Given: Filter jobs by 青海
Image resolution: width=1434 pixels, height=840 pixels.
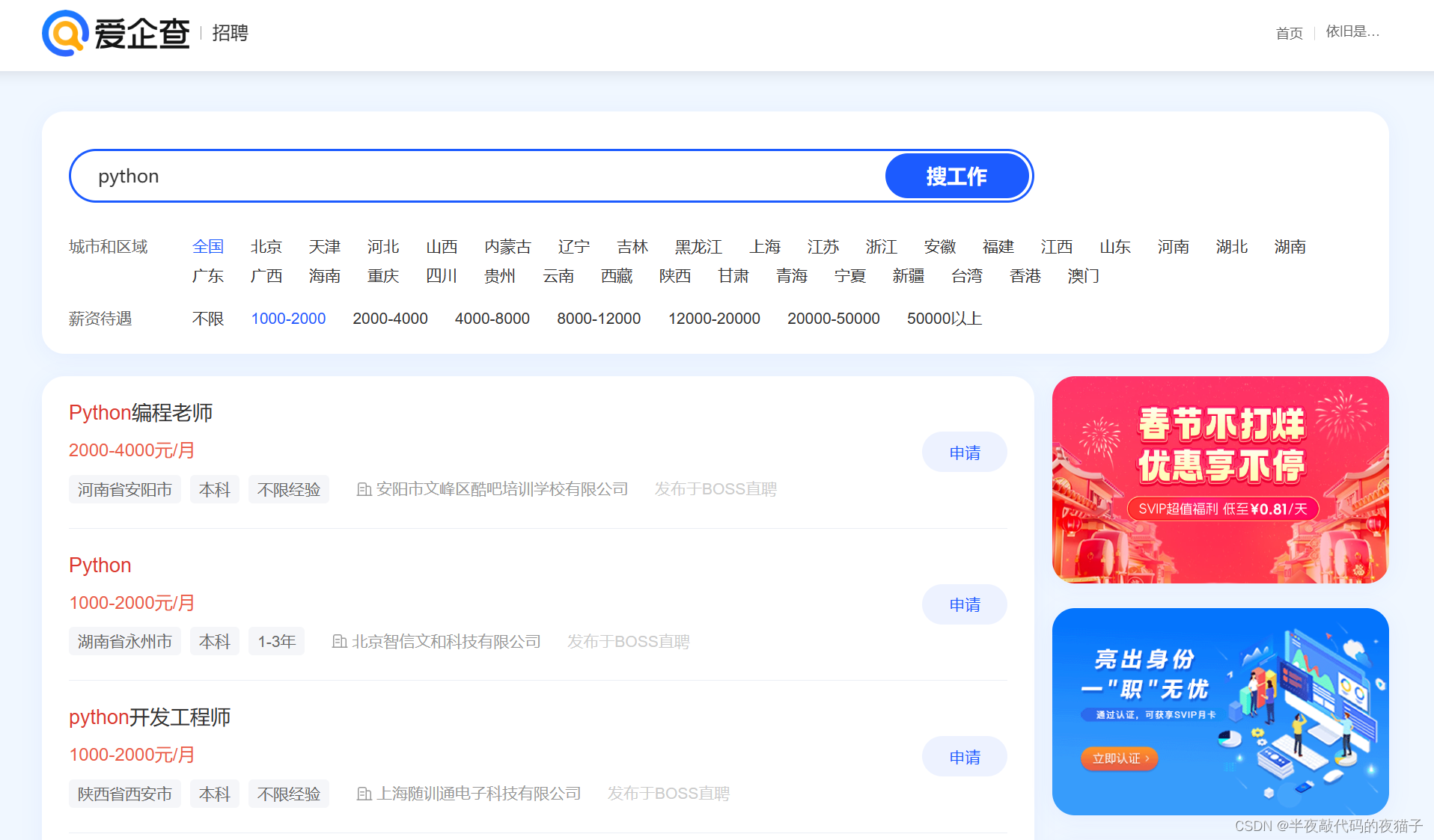Looking at the screenshot, I should click(792, 276).
